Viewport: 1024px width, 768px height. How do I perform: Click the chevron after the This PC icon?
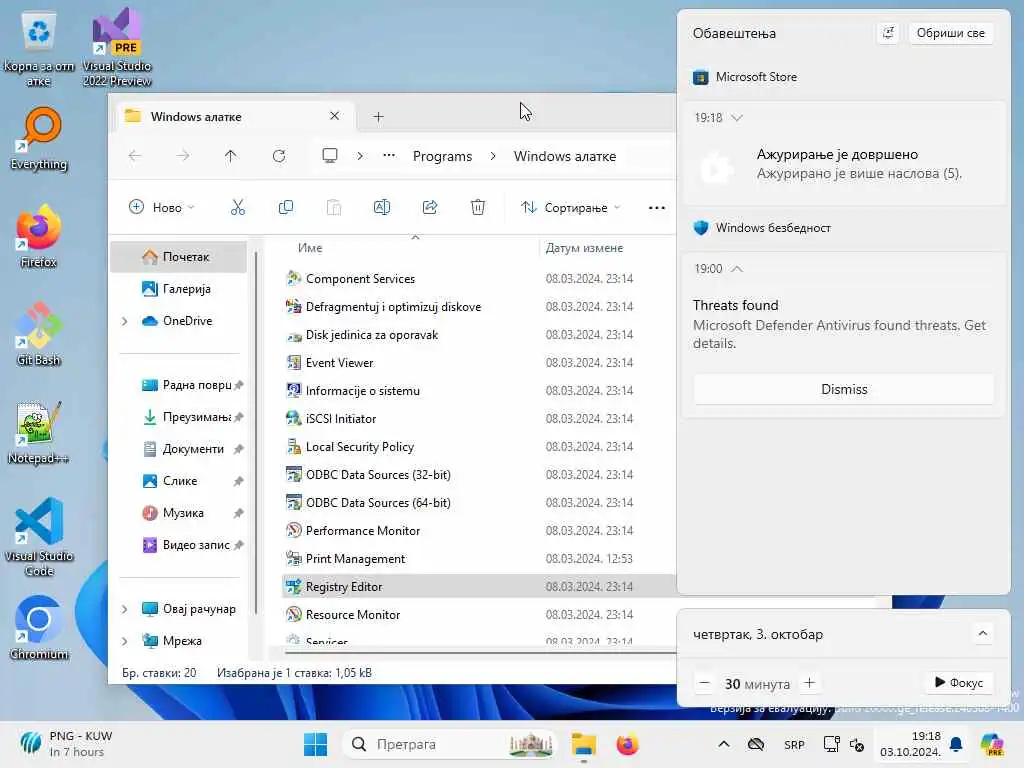pyautogui.click(x=360, y=156)
